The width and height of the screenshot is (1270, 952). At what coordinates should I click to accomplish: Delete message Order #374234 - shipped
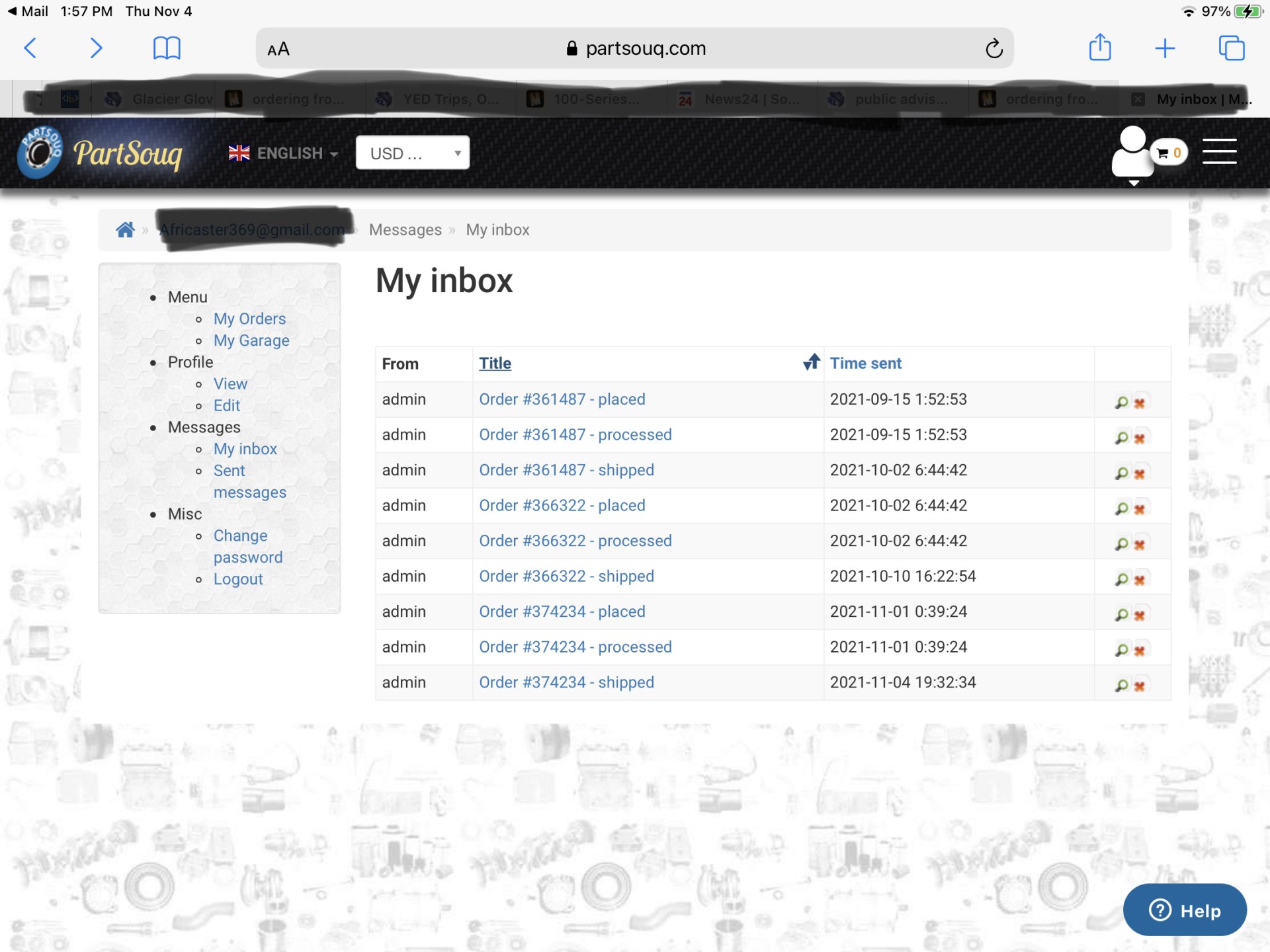[1139, 686]
